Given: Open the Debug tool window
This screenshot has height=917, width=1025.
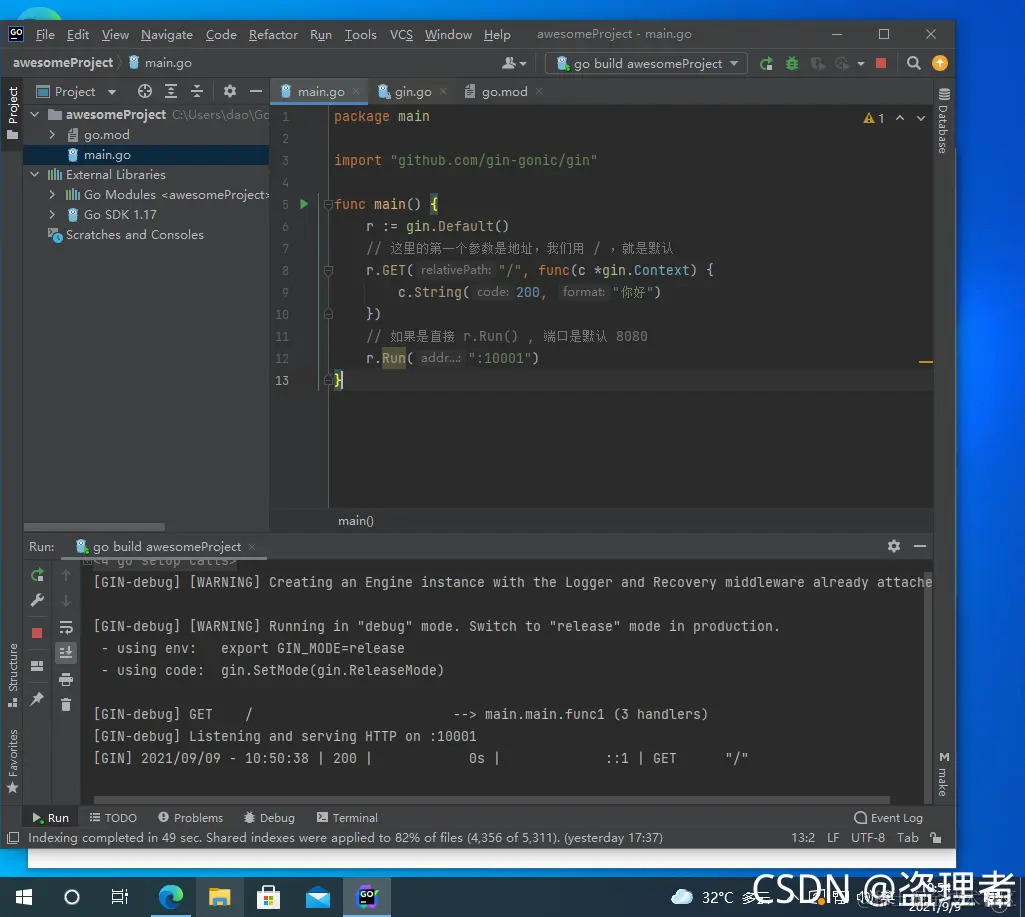Looking at the screenshot, I should [x=269, y=818].
